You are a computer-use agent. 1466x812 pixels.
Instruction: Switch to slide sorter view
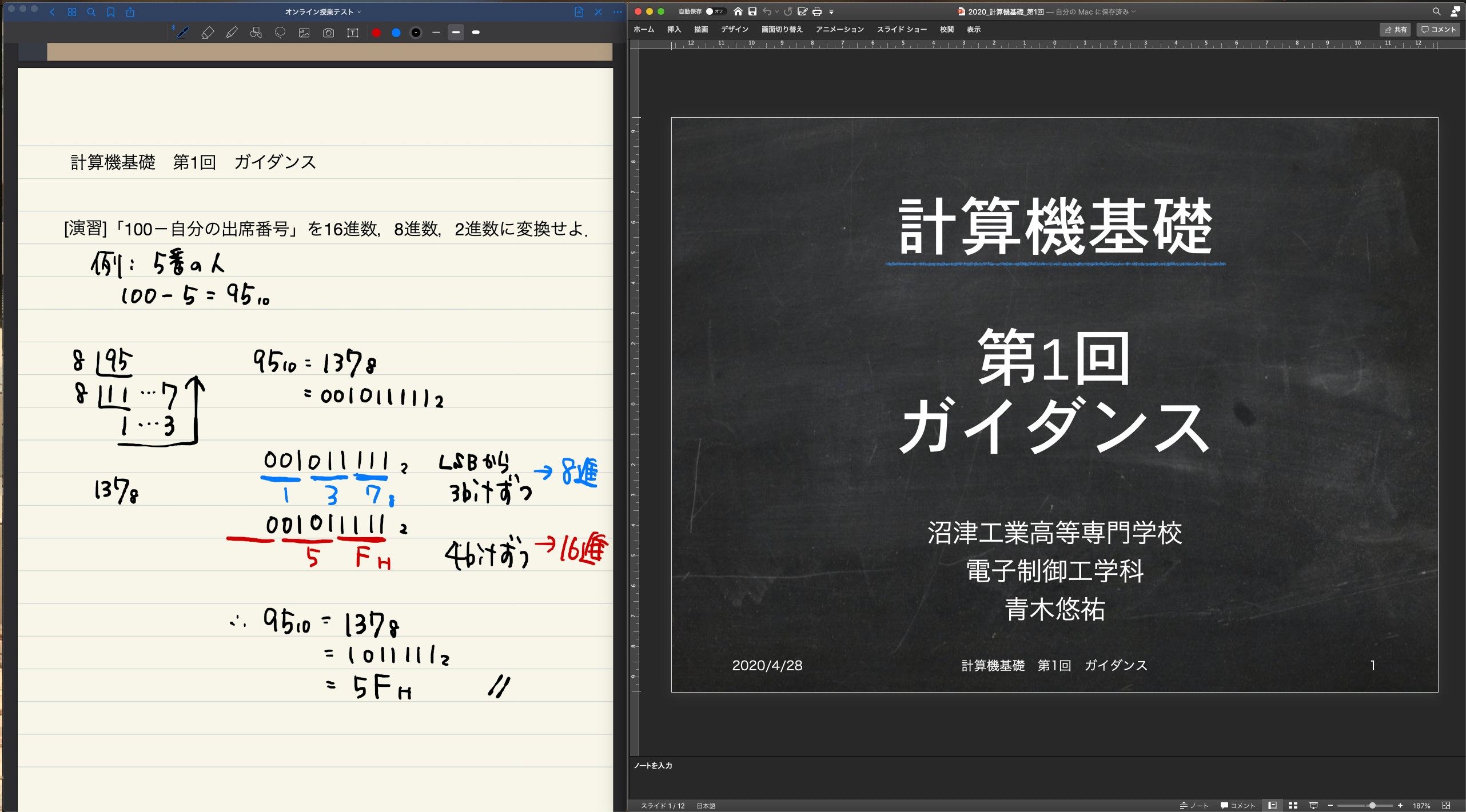(1293, 806)
